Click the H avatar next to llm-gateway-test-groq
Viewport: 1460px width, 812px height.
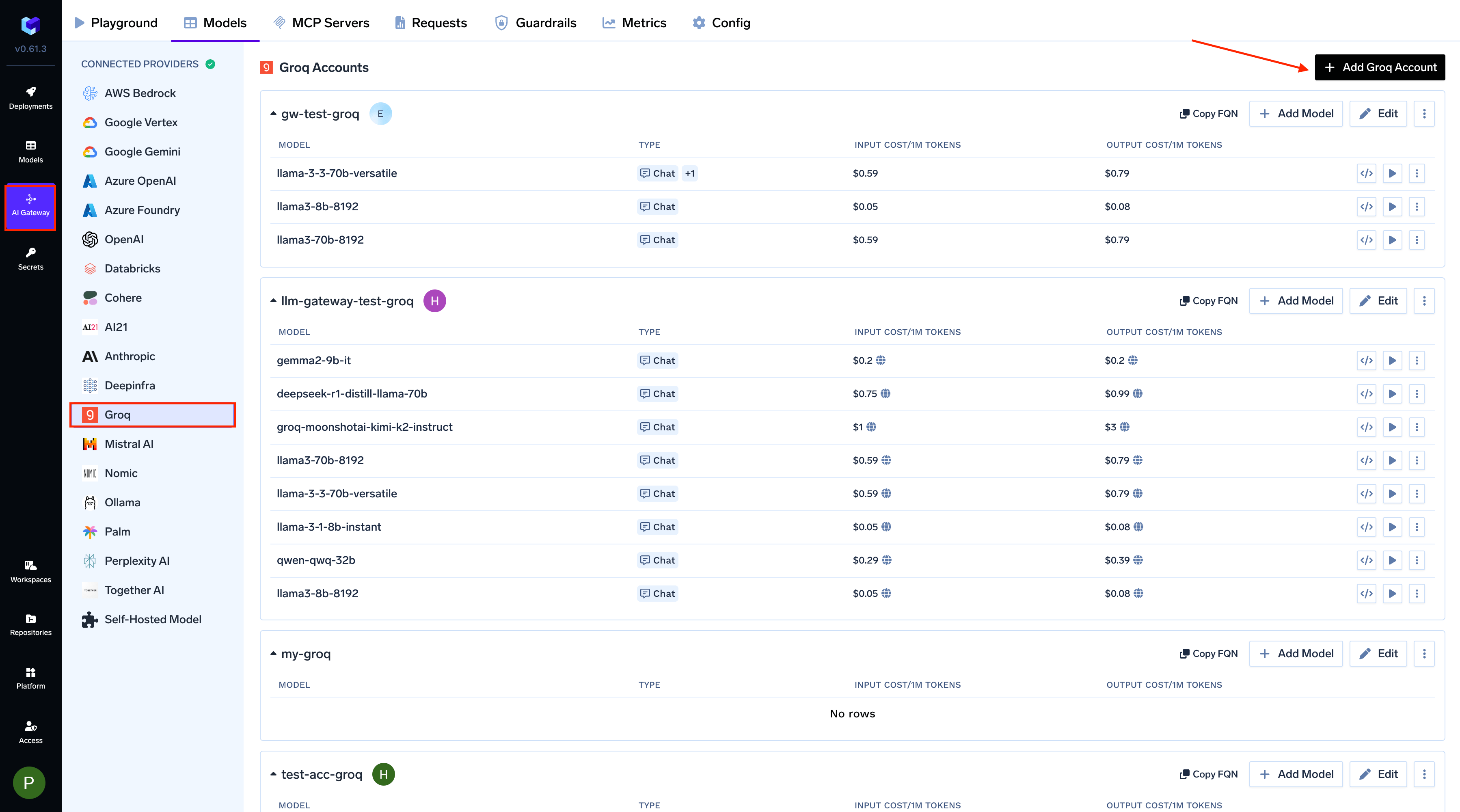click(435, 301)
